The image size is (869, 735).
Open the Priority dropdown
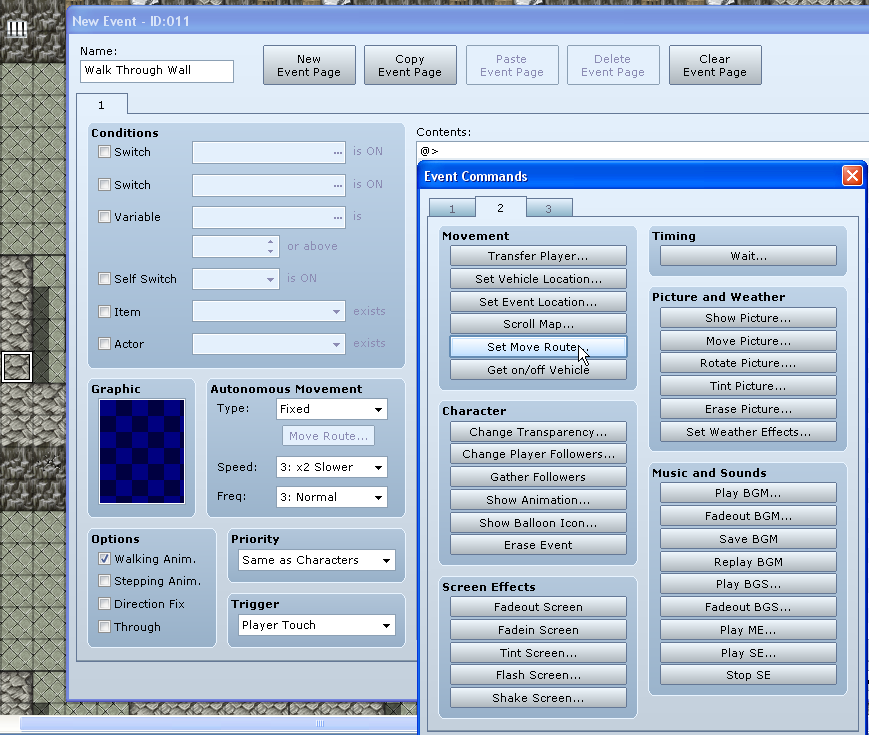317,560
